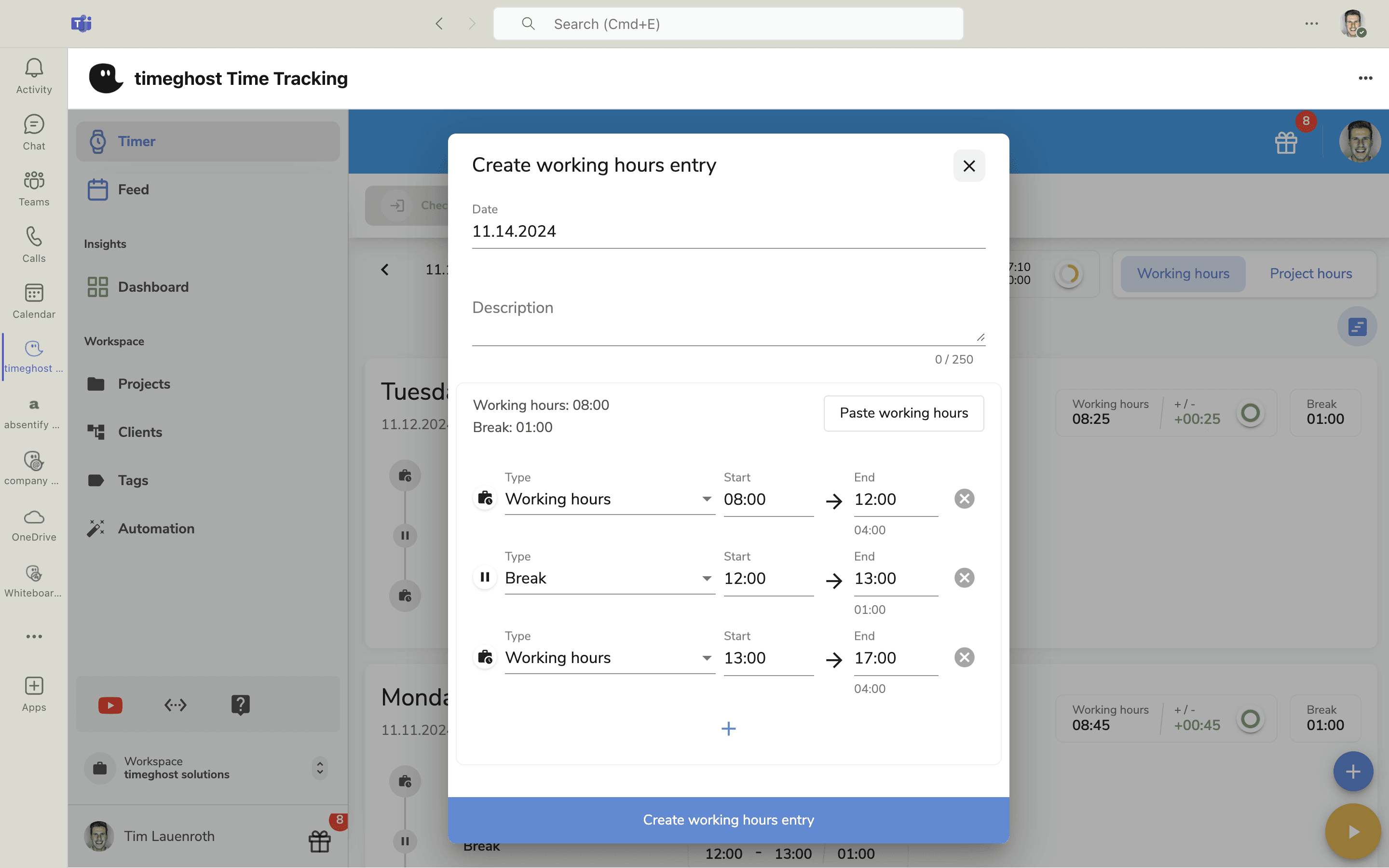
Task: Select the timeghost app in Teams sidebar
Action: click(34, 356)
